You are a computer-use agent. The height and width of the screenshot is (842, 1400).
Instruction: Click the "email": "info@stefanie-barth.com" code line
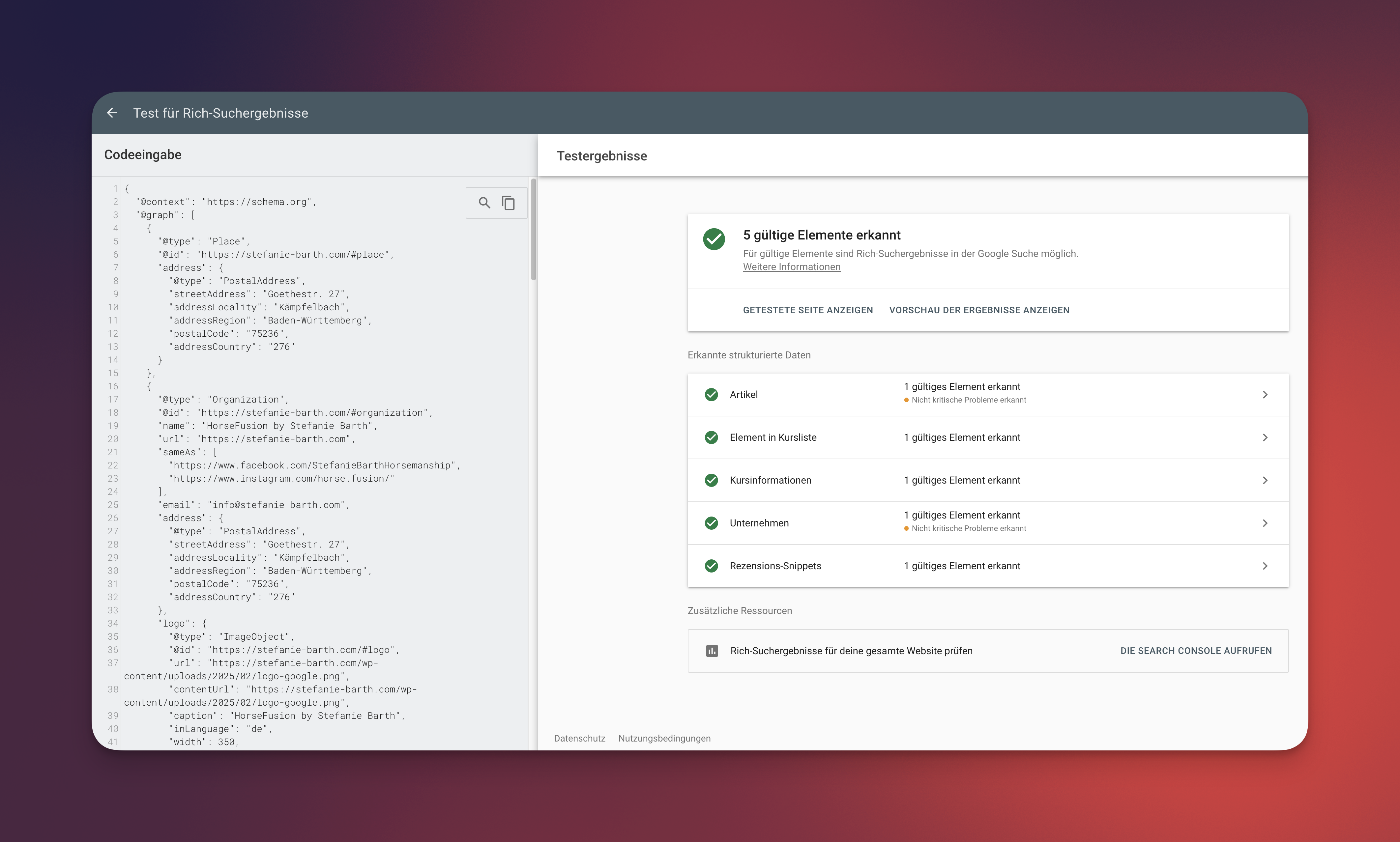(254, 505)
